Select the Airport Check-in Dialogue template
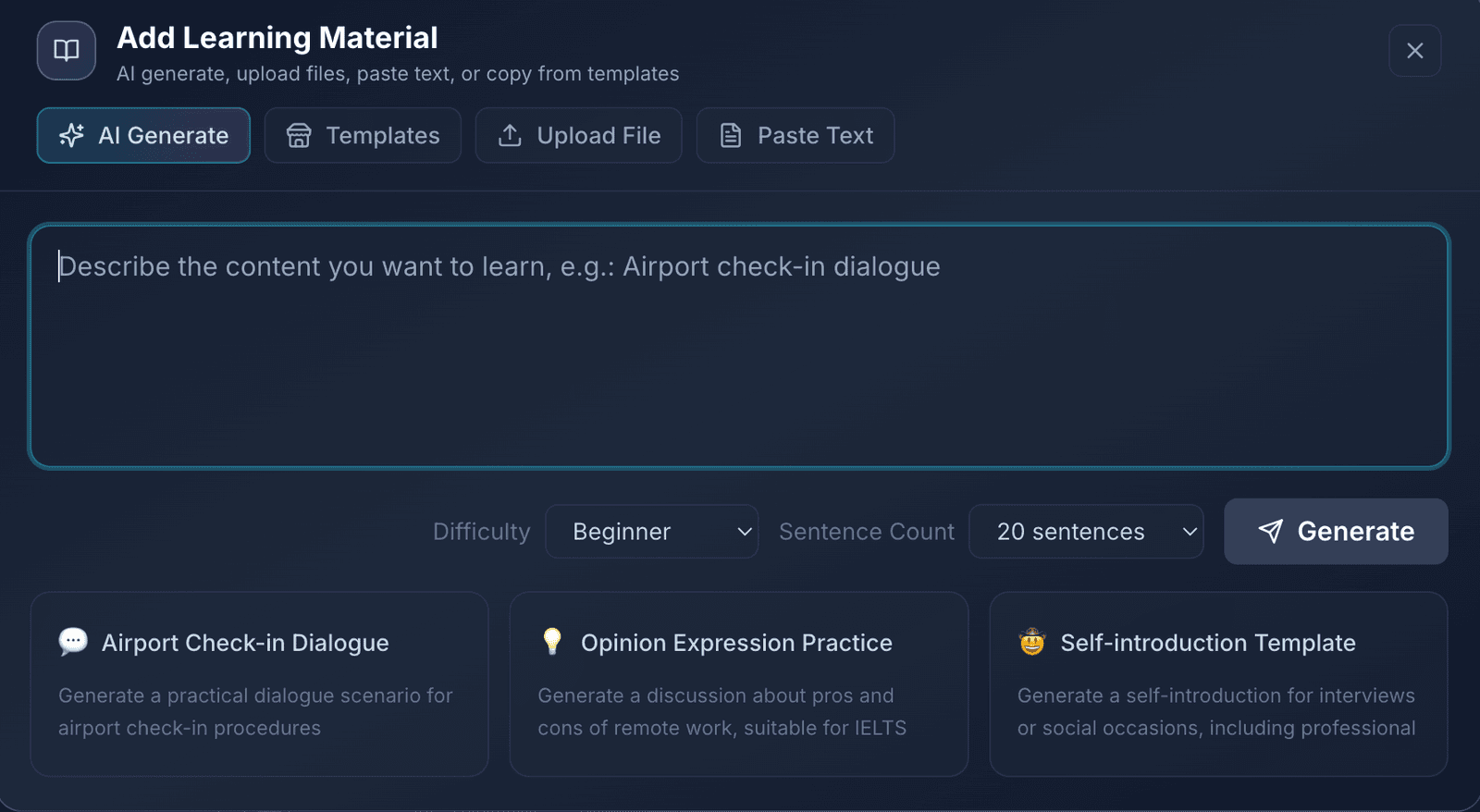The image size is (1480, 812). tap(259, 683)
